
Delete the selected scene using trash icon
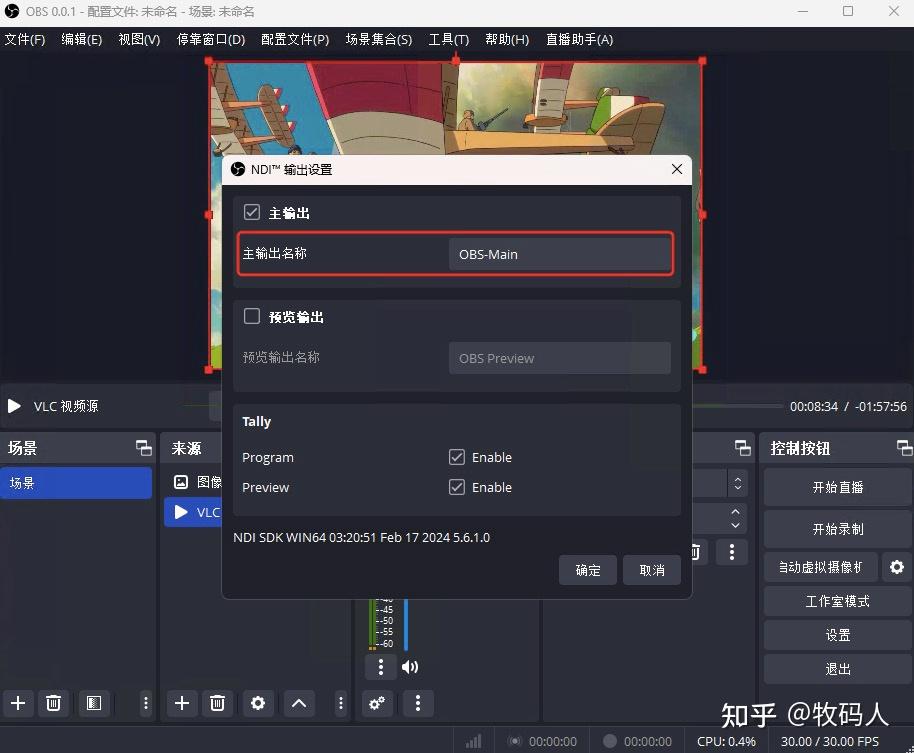(53, 703)
